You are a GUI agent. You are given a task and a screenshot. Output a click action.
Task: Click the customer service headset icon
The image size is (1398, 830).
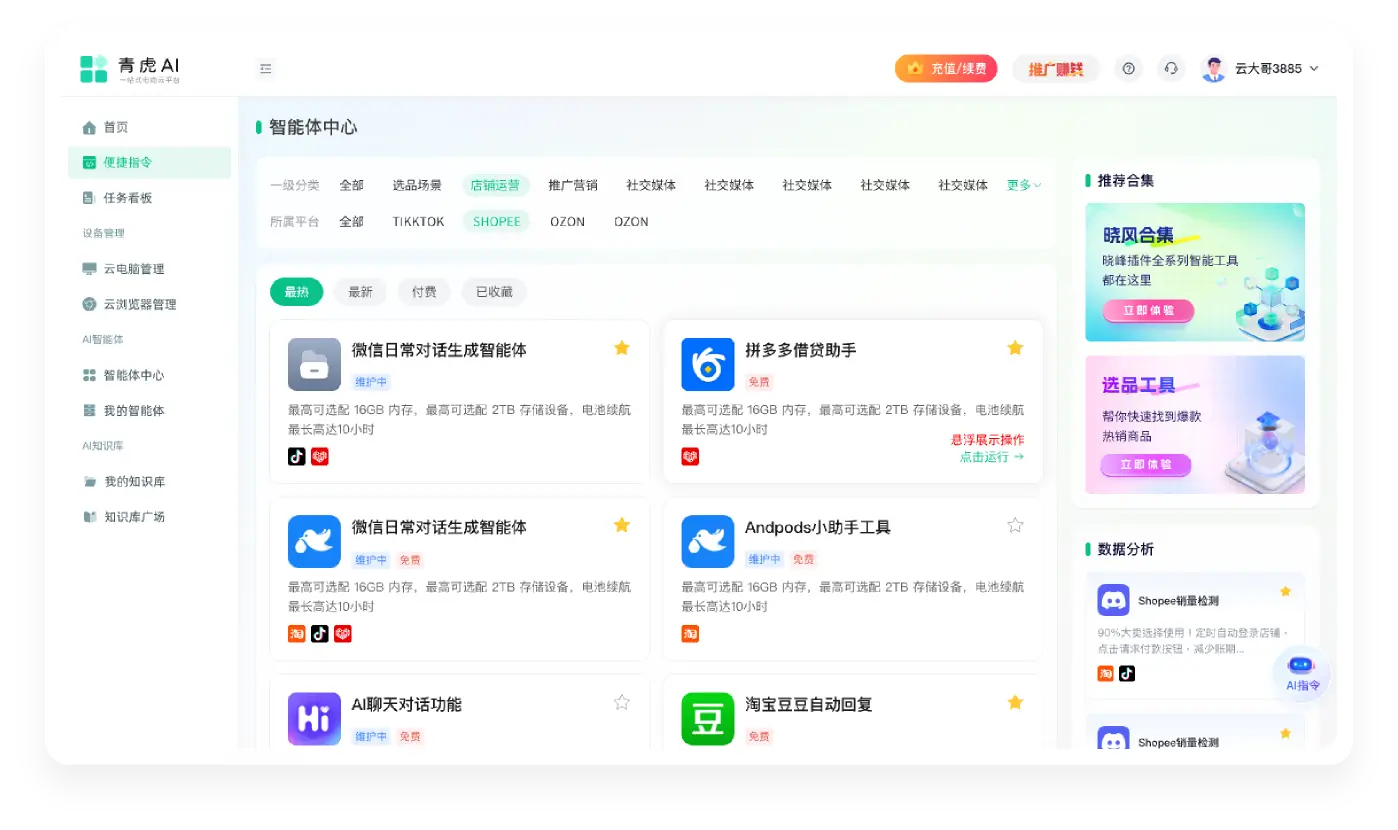pyautogui.click(x=1171, y=69)
